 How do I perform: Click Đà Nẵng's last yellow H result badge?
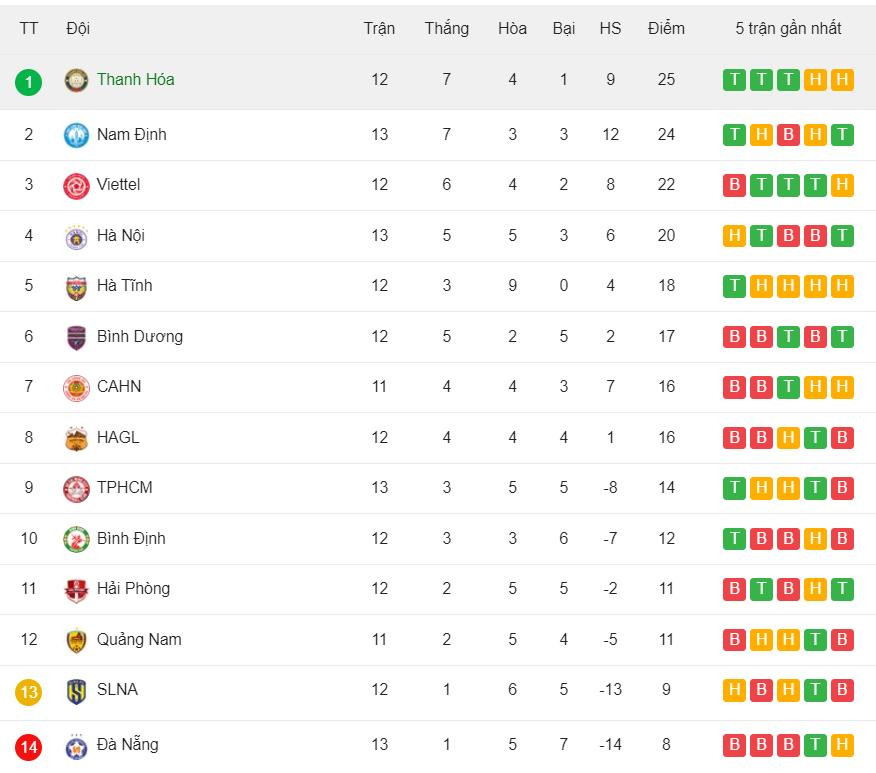(x=842, y=745)
